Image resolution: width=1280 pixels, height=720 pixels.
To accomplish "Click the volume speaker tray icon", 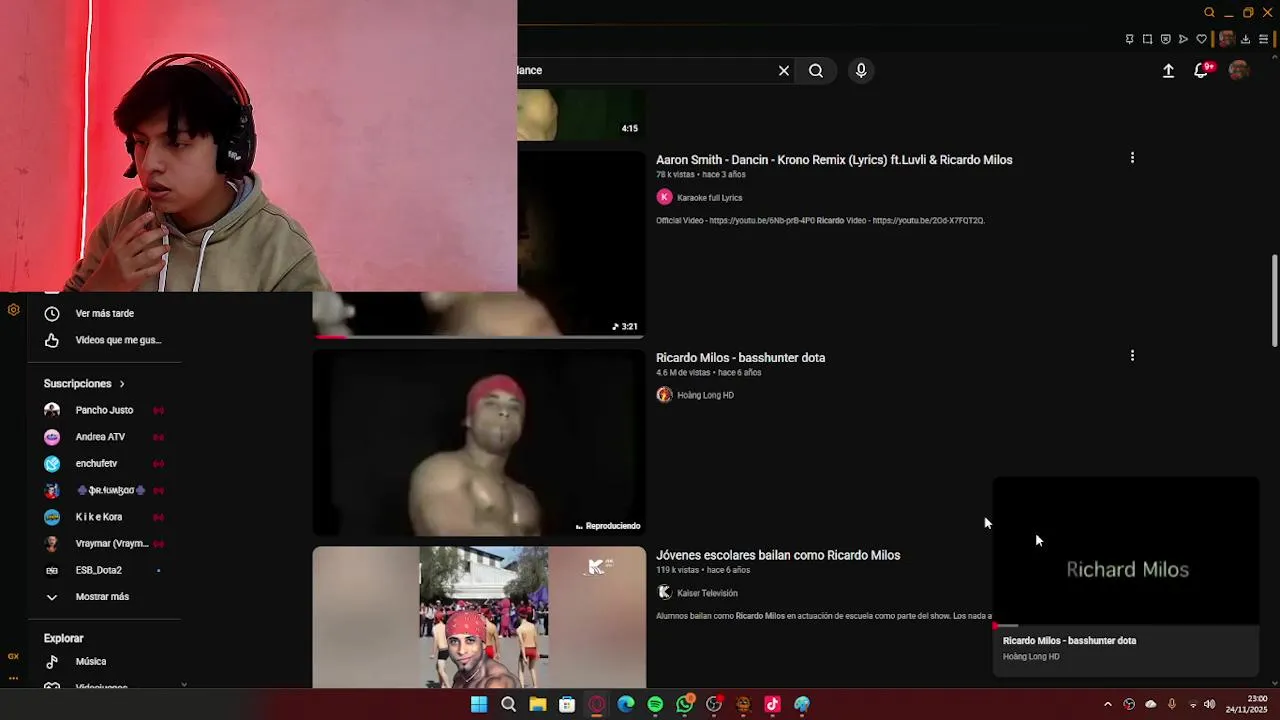I will [x=1209, y=705].
